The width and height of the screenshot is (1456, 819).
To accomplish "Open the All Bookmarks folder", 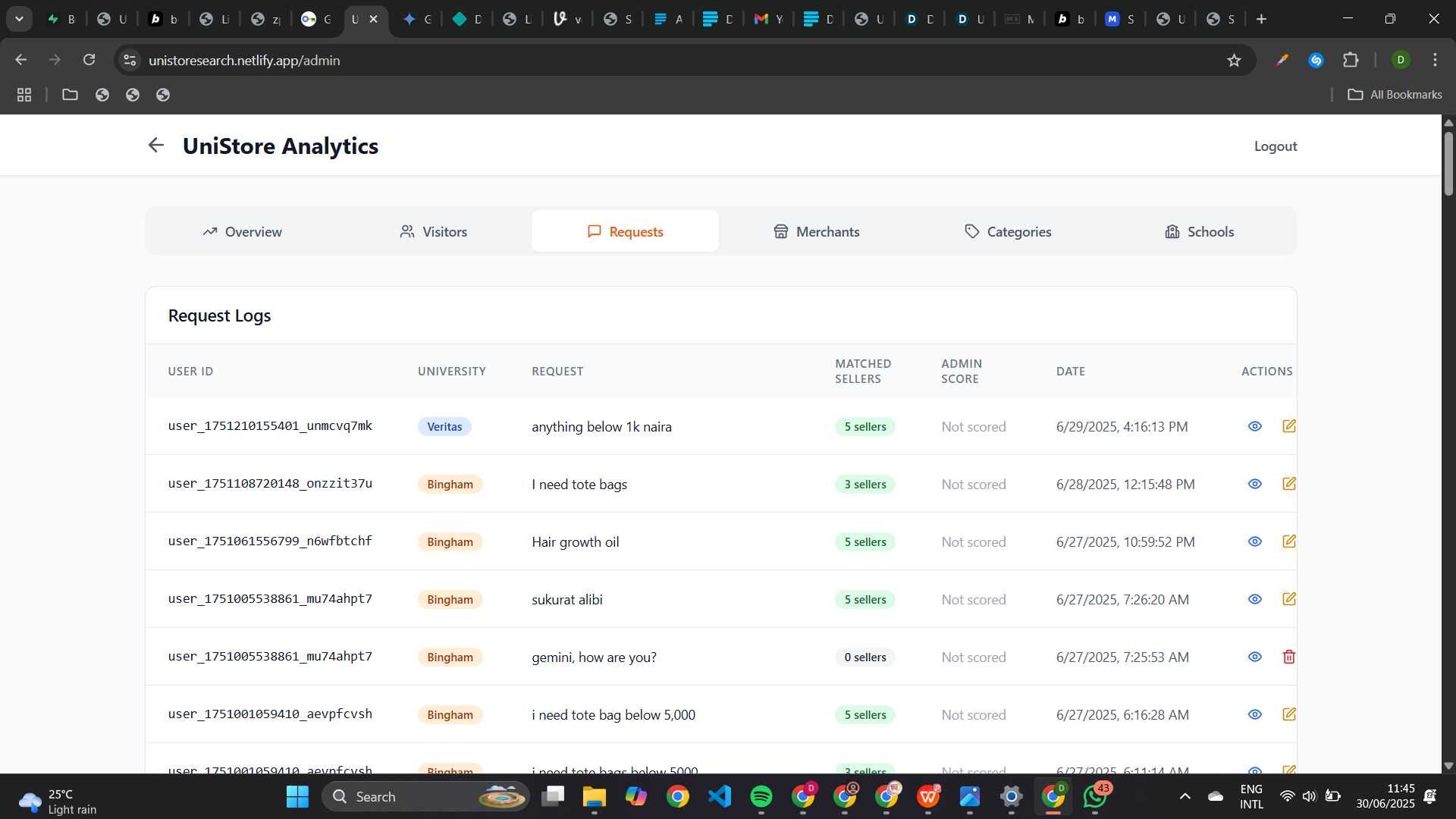I will tap(1395, 95).
